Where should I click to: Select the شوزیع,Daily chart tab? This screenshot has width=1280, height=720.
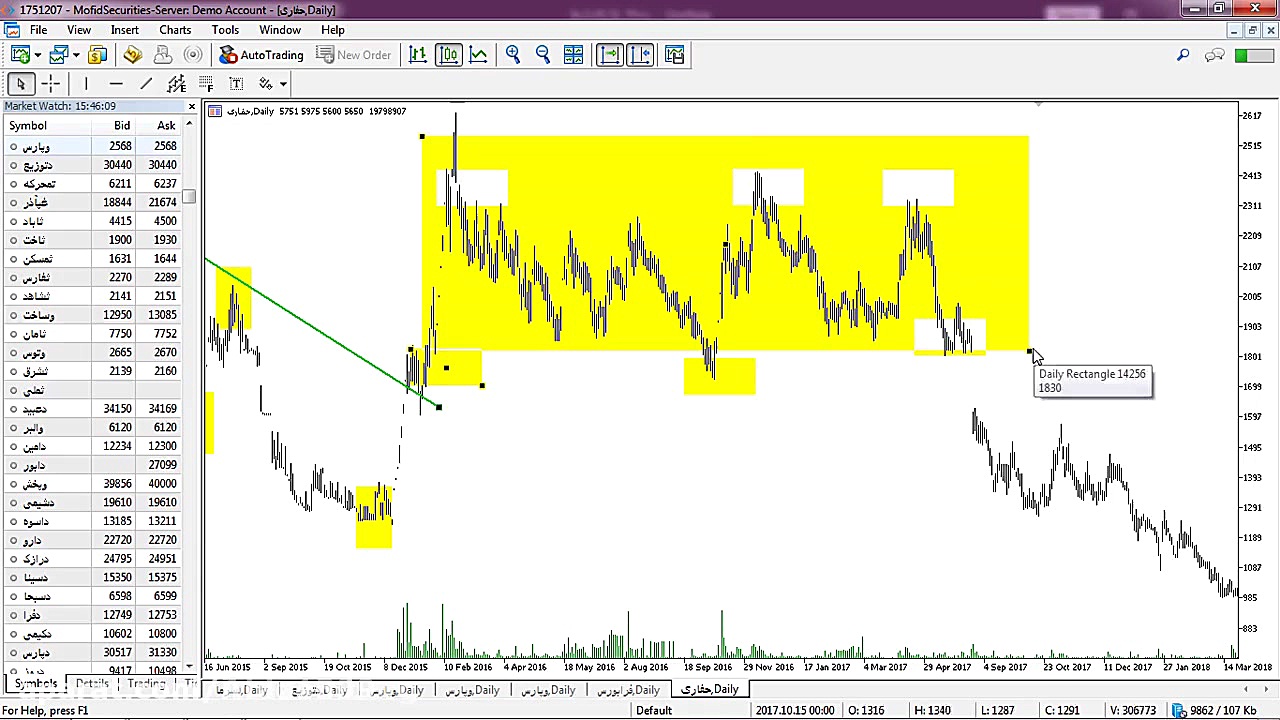tap(320, 690)
